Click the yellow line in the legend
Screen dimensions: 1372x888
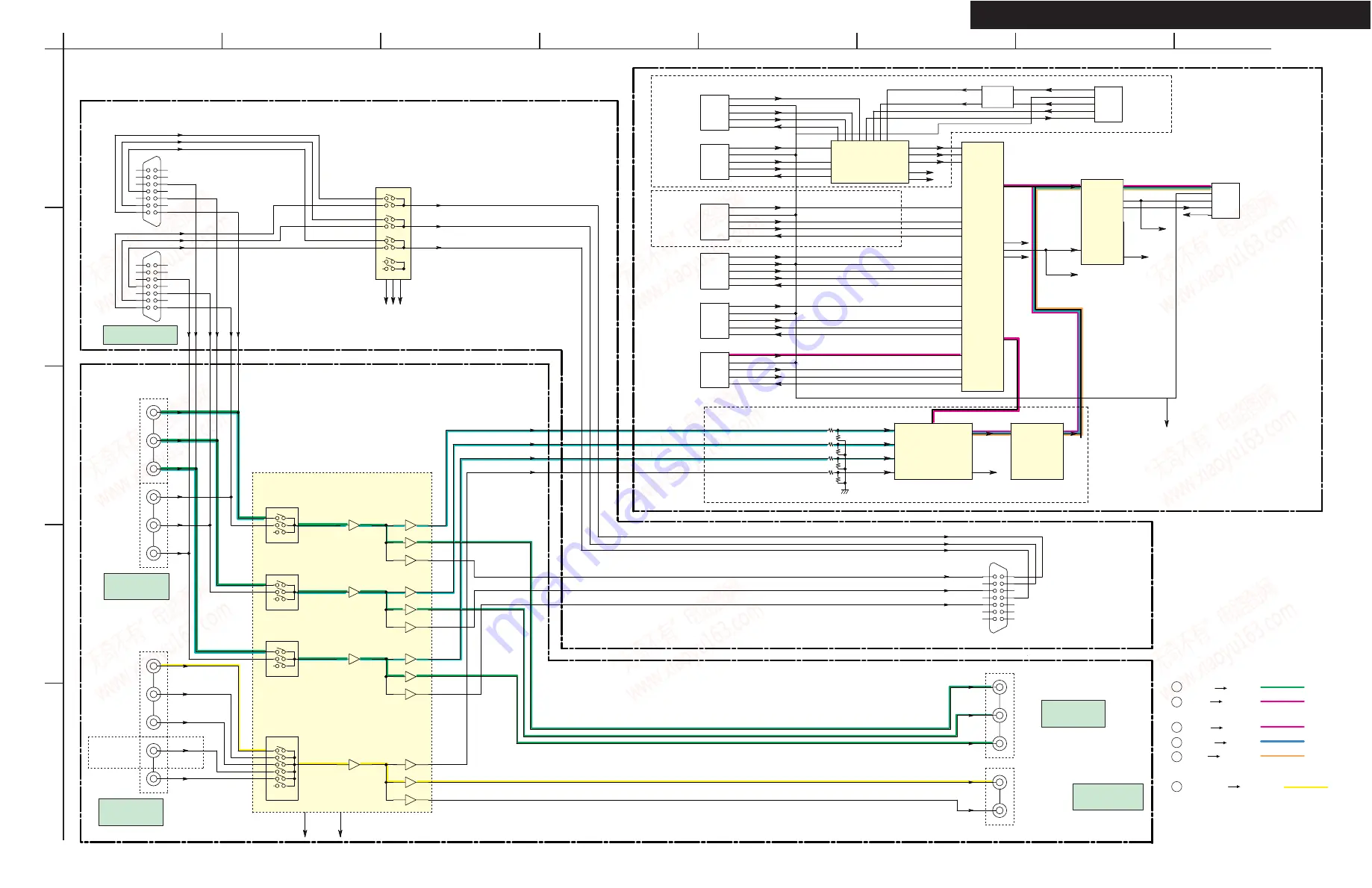pos(1306,787)
